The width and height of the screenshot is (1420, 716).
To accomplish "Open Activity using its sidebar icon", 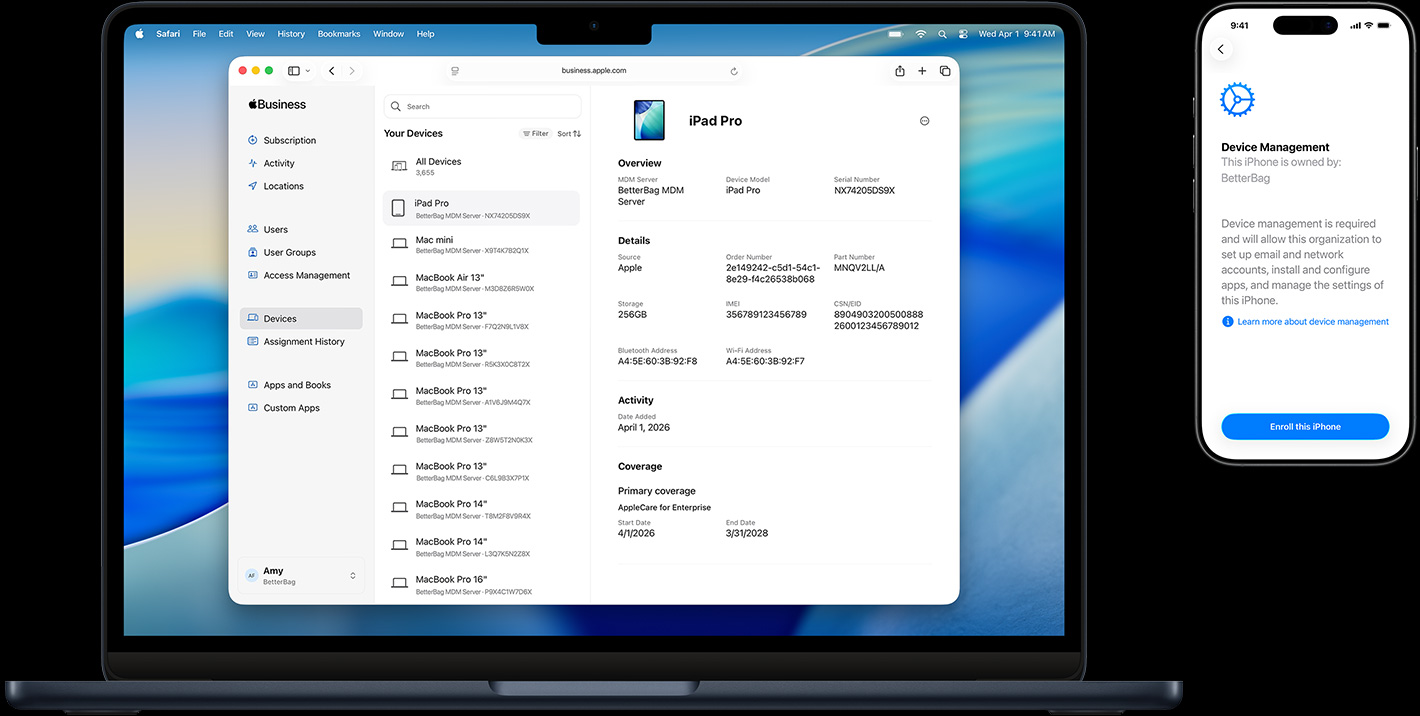I will pos(250,163).
